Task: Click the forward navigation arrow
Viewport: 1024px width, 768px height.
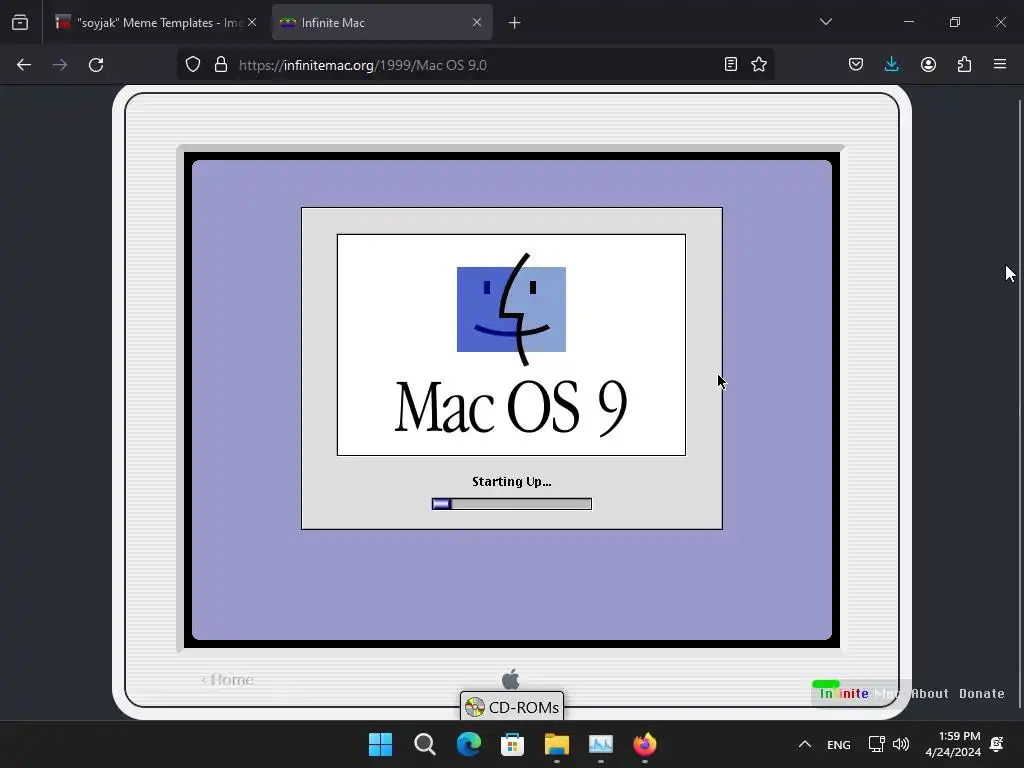Action: click(x=60, y=65)
